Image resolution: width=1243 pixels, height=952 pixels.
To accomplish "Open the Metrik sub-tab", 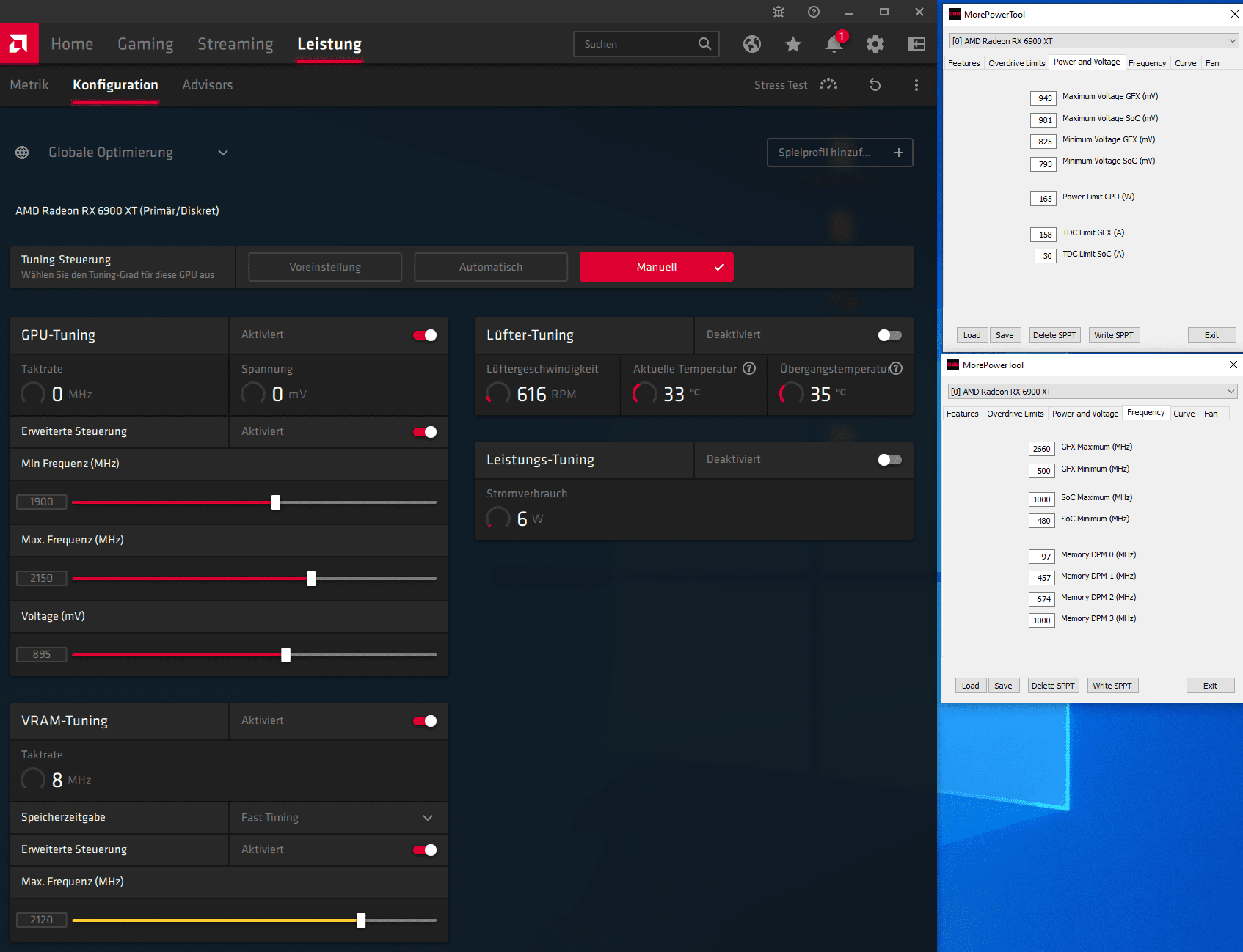I will [29, 85].
